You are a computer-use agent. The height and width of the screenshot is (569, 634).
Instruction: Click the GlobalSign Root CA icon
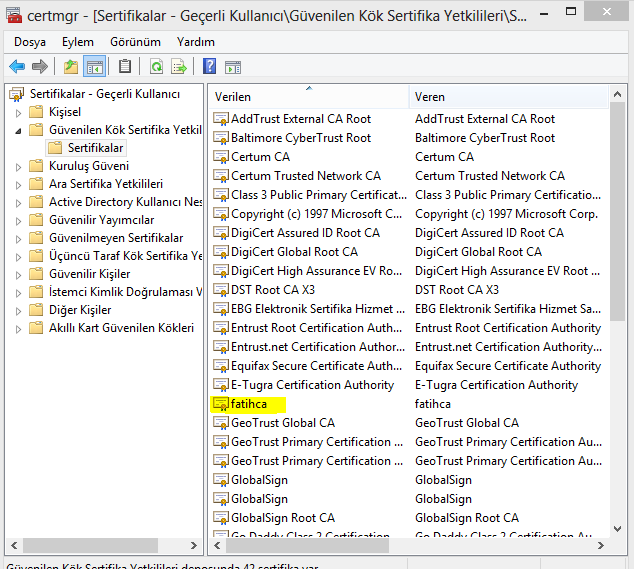[221, 518]
